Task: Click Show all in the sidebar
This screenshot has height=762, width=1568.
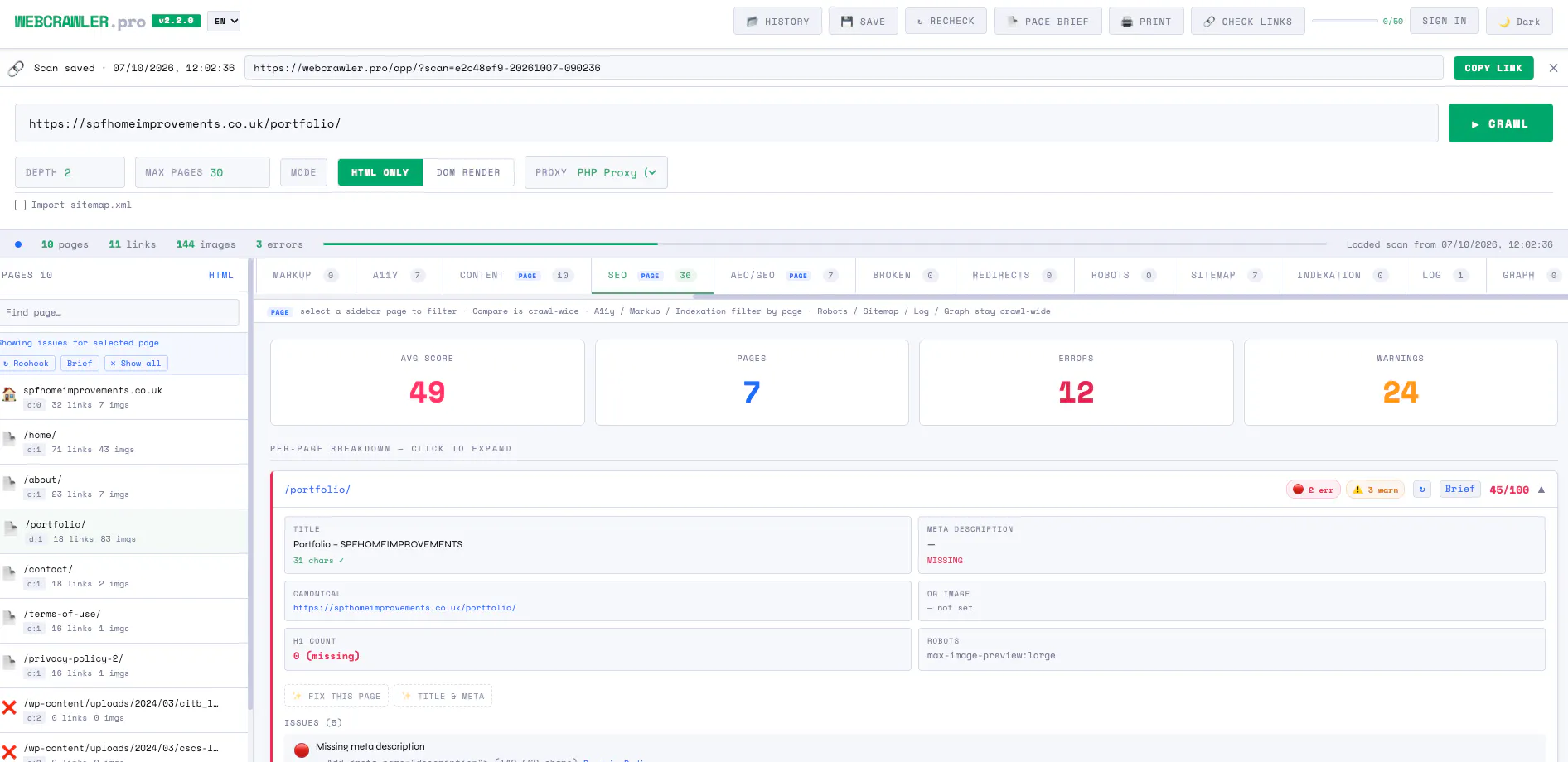Action: pos(136,363)
